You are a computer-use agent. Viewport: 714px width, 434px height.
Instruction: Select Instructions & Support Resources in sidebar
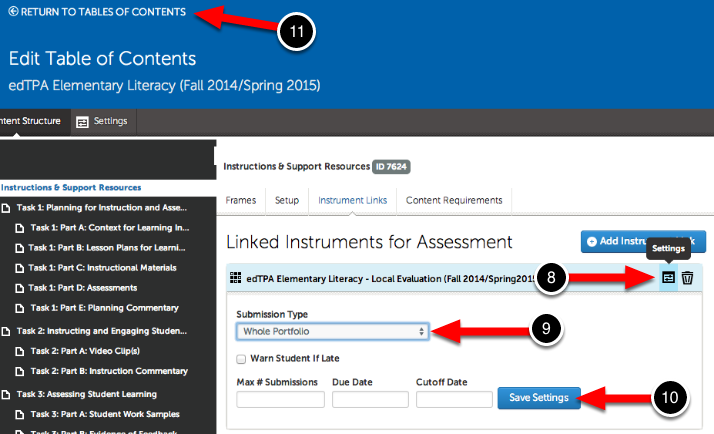[x=71, y=187]
